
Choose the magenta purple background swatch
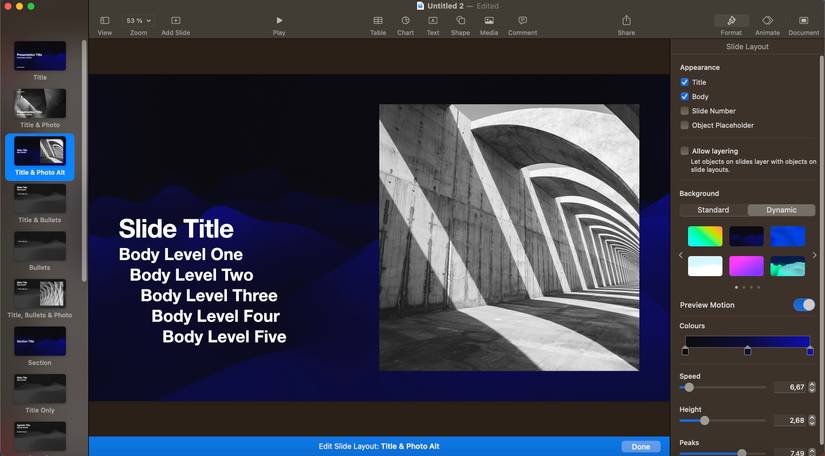(x=746, y=266)
